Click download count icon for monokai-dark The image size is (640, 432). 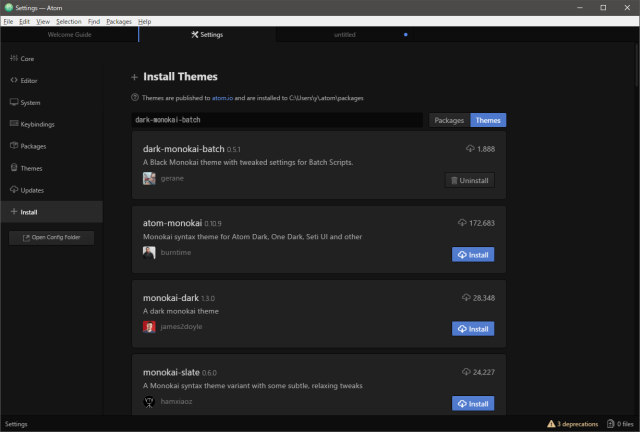(x=466, y=298)
